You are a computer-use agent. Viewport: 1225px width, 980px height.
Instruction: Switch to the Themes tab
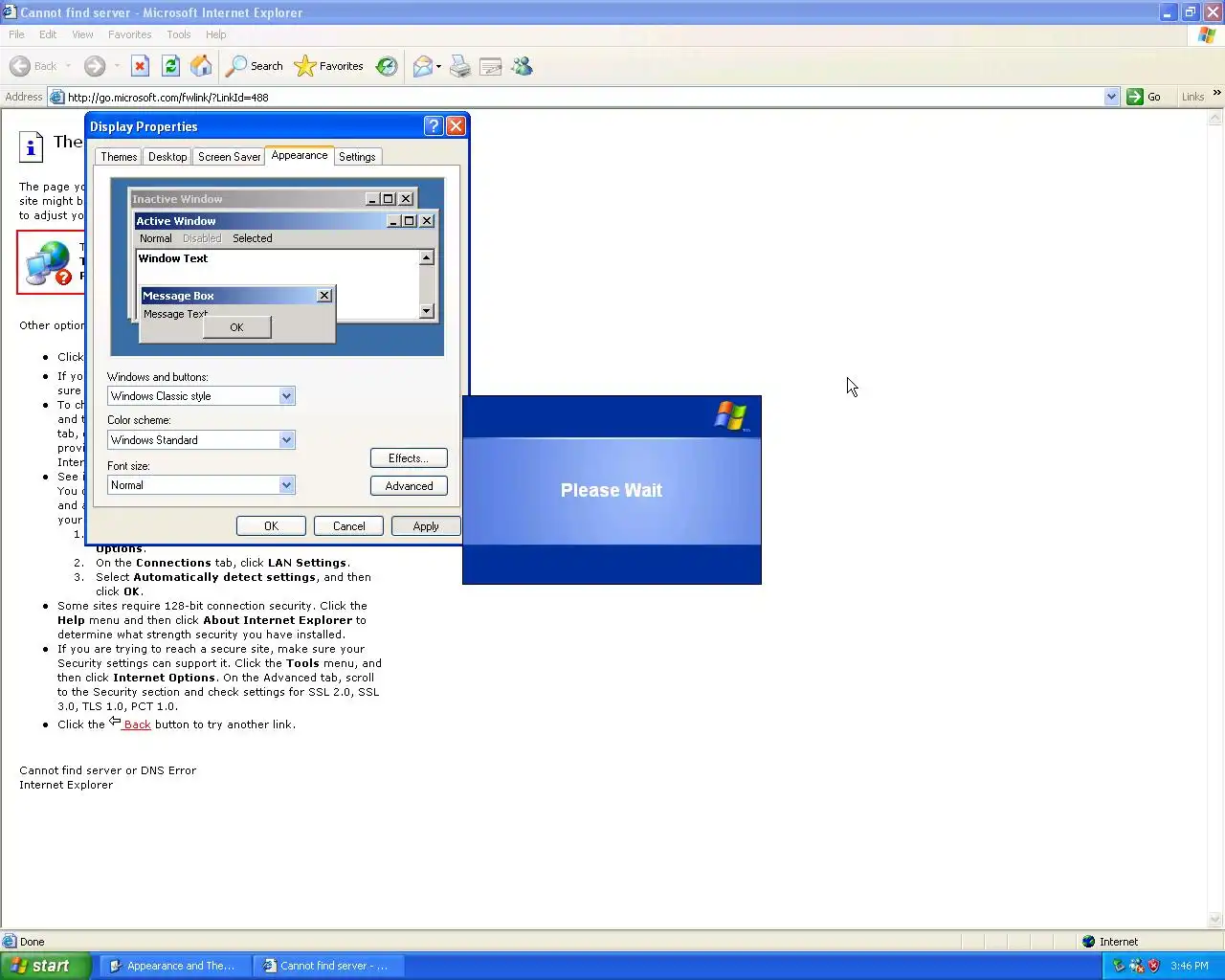click(119, 157)
